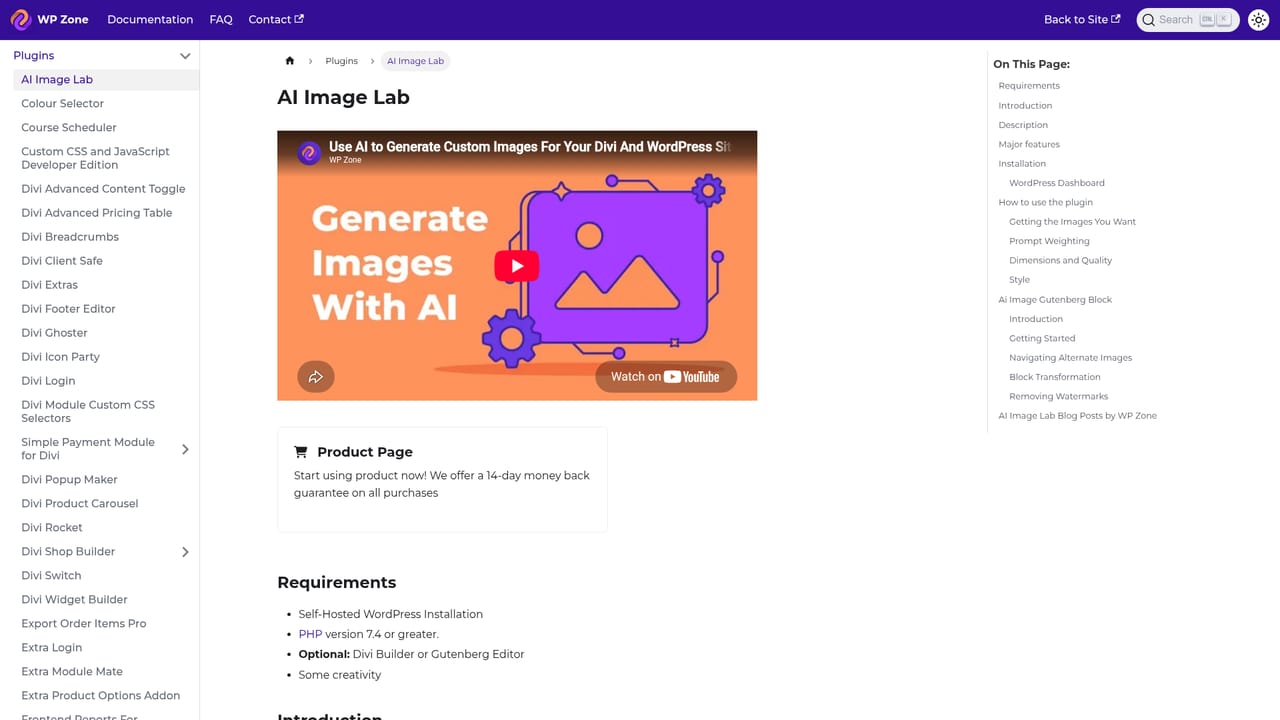
Task: Jump to Ai Image Gutenberg Block section
Action: (1055, 299)
